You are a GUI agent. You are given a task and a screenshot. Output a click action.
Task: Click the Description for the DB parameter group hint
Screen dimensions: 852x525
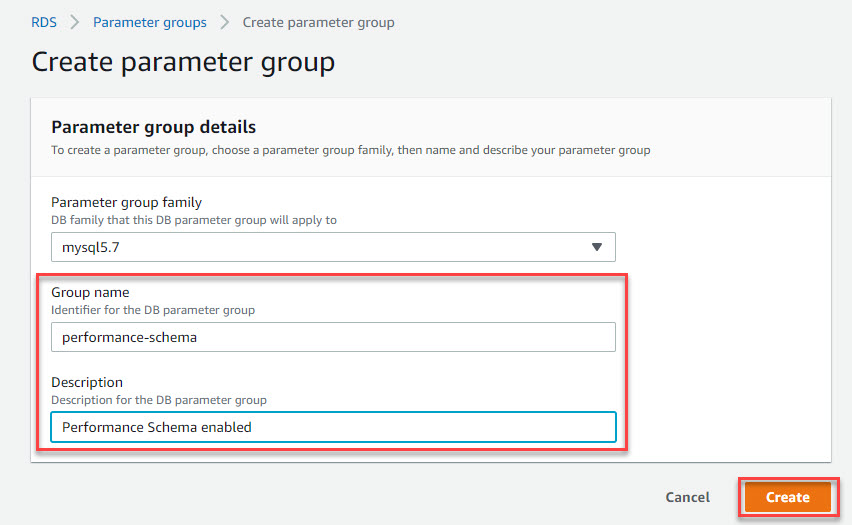pos(159,400)
